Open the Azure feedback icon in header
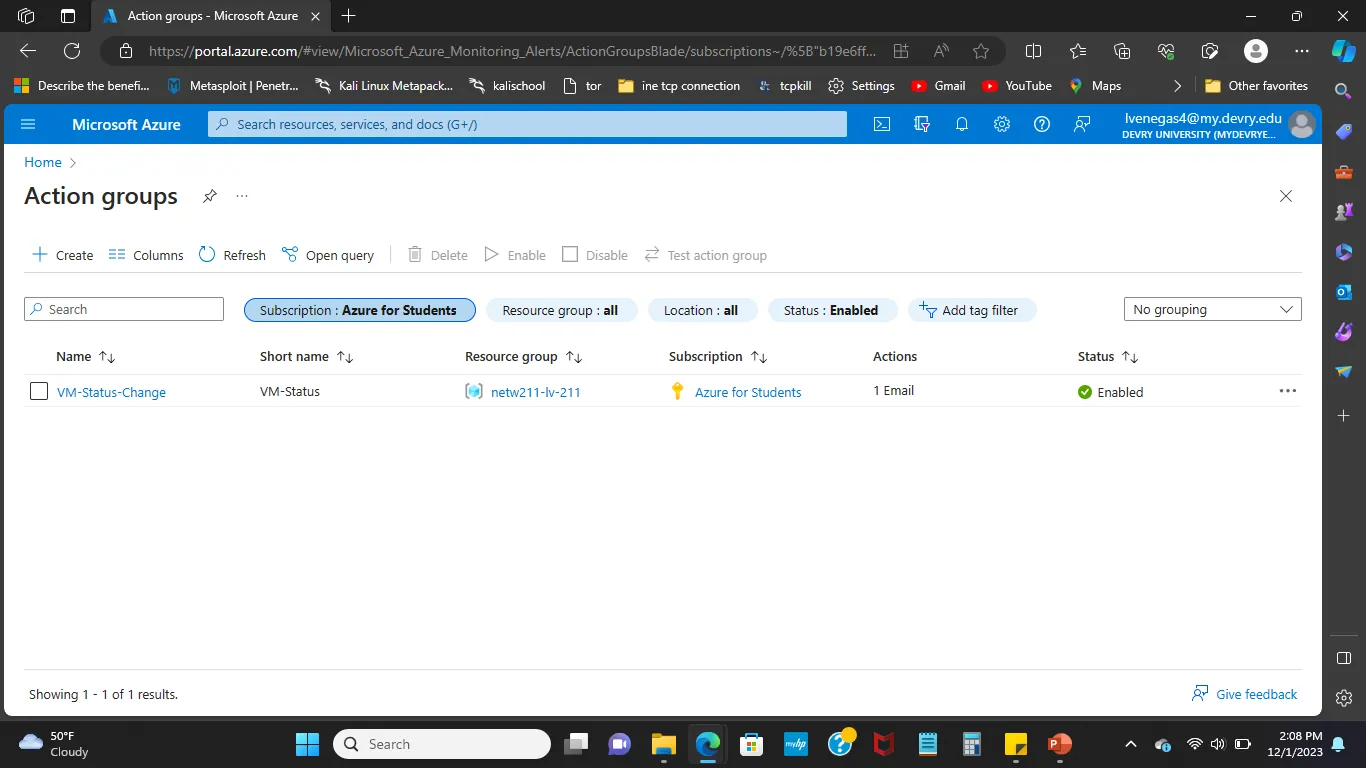This screenshot has height=768, width=1366. (1082, 124)
